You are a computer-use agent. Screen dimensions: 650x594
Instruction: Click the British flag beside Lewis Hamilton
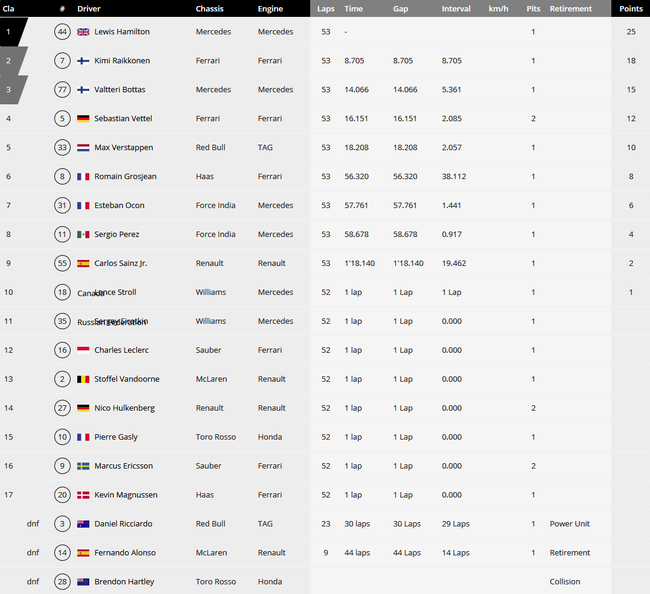pos(83,32)
